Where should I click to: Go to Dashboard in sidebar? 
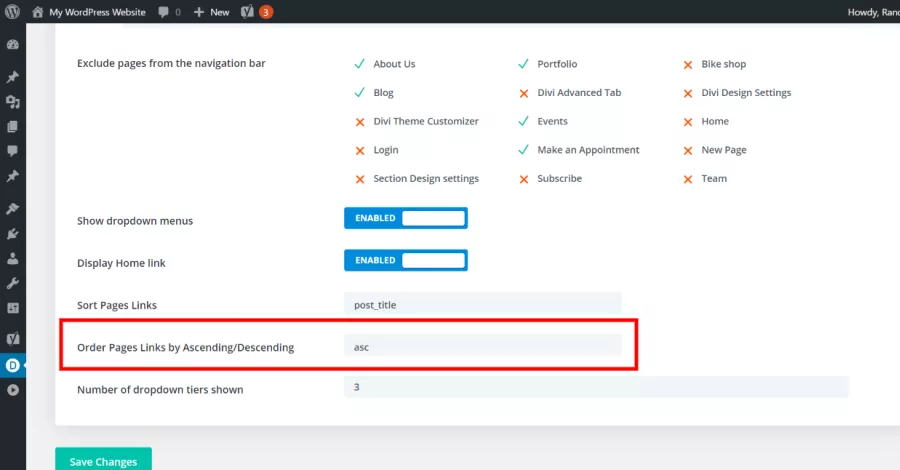pyautogui.click(x=13, y=45)
